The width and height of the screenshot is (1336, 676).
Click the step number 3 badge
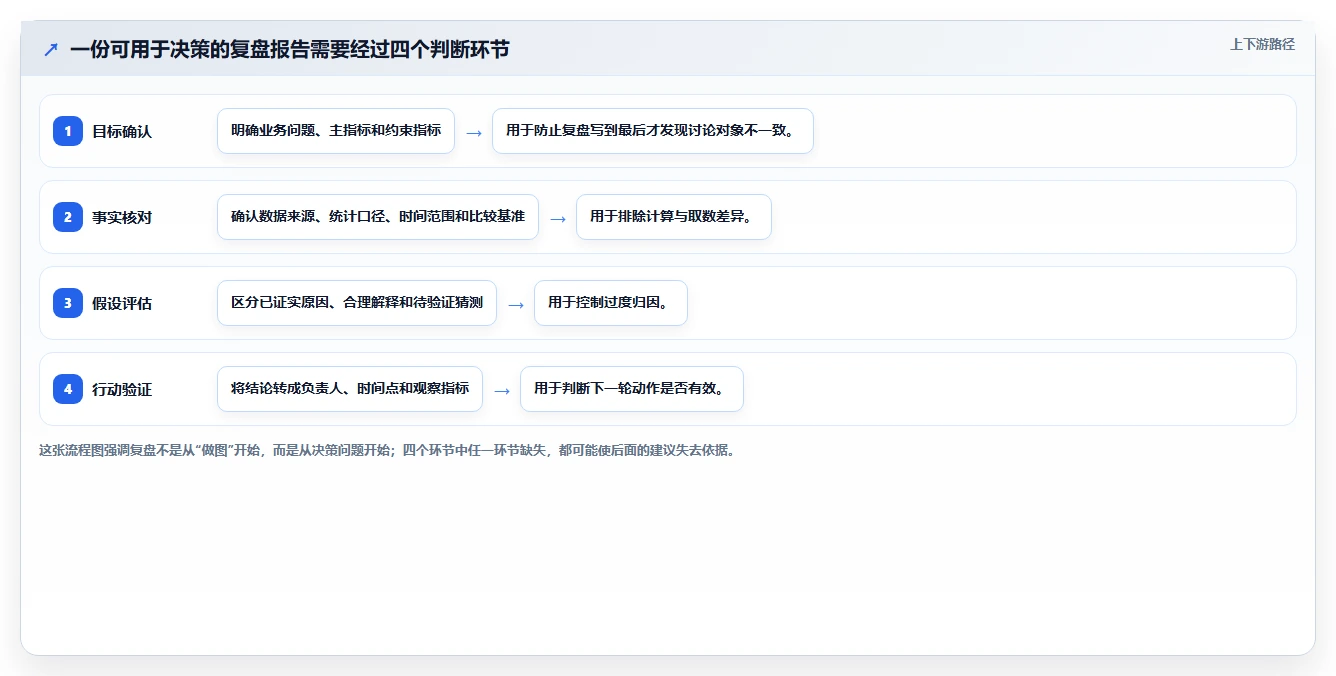coord(68,303)
